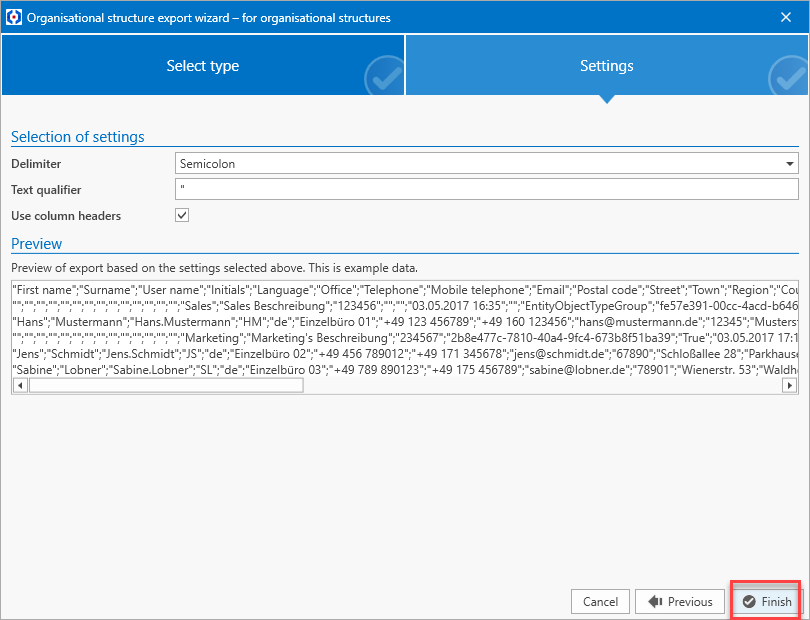
Task: Open the Delimiter combo box showing Semicolon
Action: (480, 163)
